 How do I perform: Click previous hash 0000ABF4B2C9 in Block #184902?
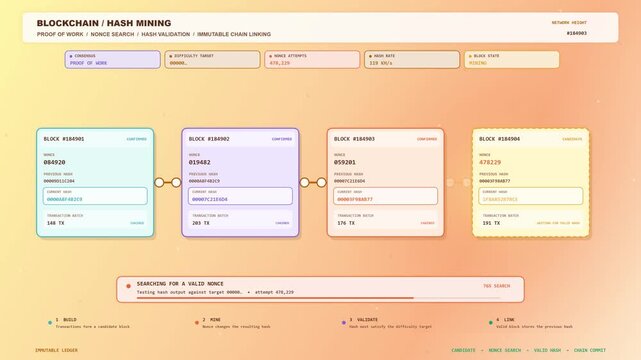tap(204, 181)
